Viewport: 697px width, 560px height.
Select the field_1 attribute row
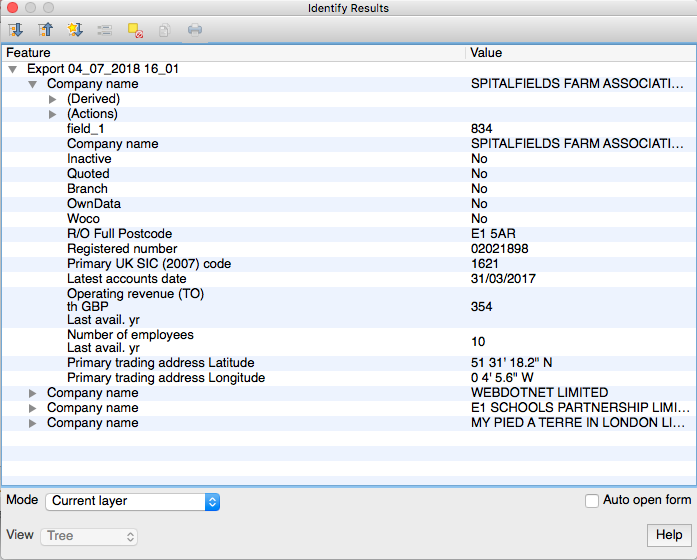pos(349,129)
